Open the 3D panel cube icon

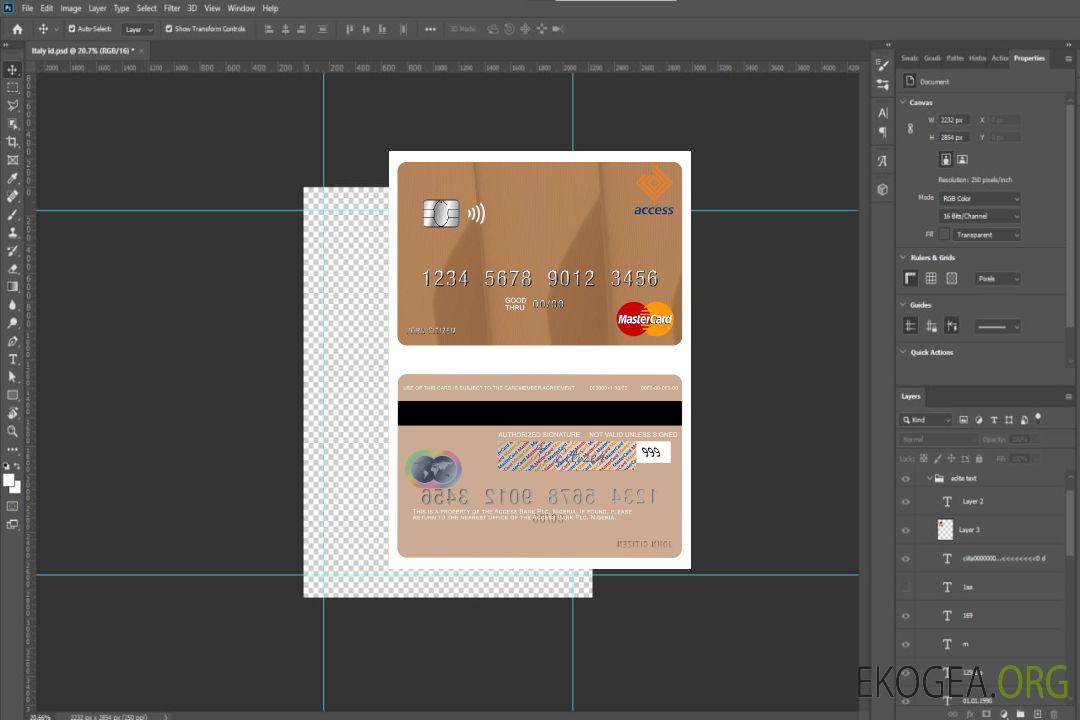[882, 189]
